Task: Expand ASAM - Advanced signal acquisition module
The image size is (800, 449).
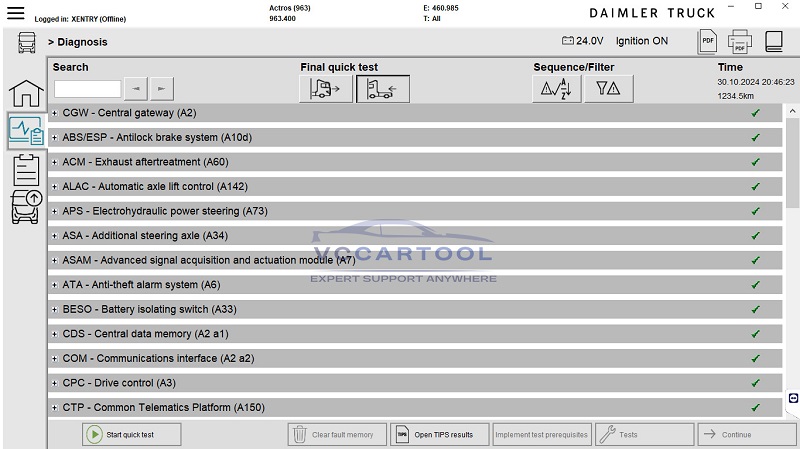Action: pos(55,260)
